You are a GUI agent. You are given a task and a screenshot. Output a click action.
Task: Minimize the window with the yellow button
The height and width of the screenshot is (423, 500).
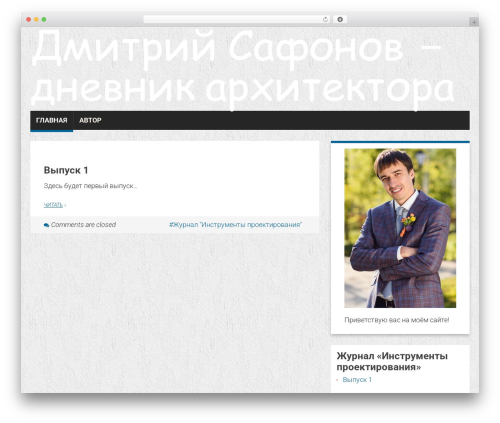click(36, 19)
